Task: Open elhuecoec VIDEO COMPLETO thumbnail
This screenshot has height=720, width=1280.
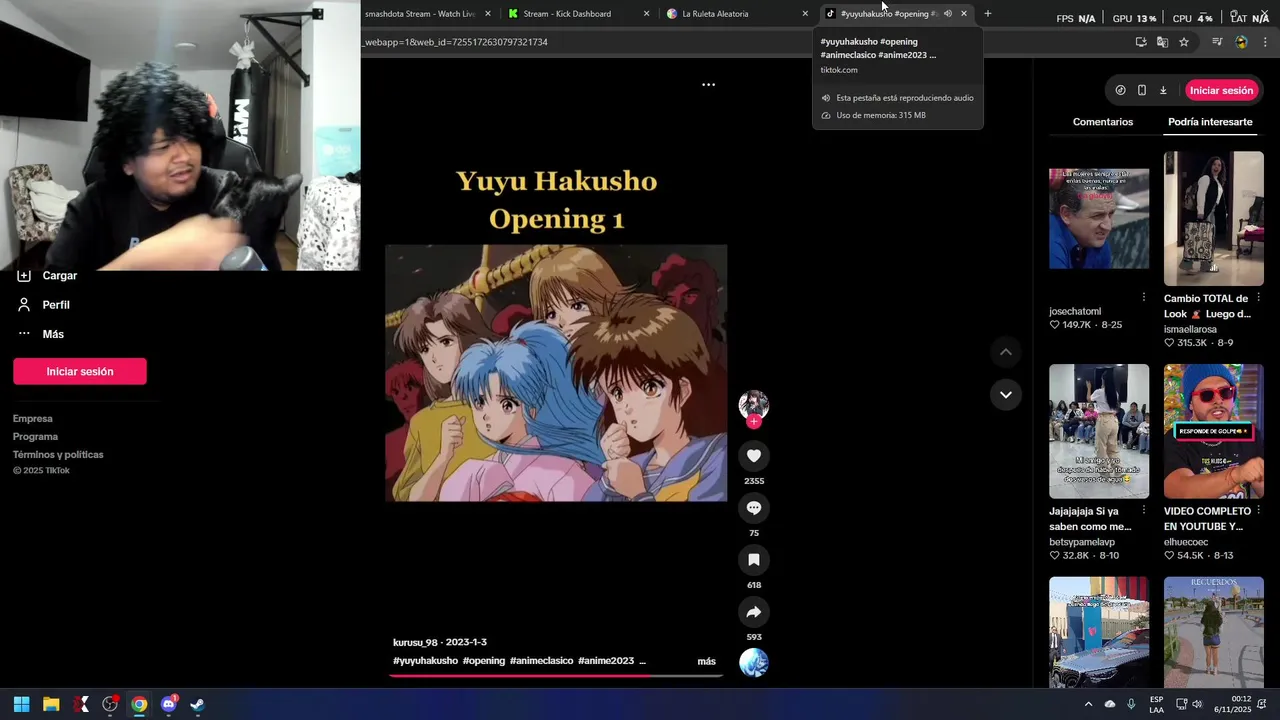Action: pos(1214,431)
